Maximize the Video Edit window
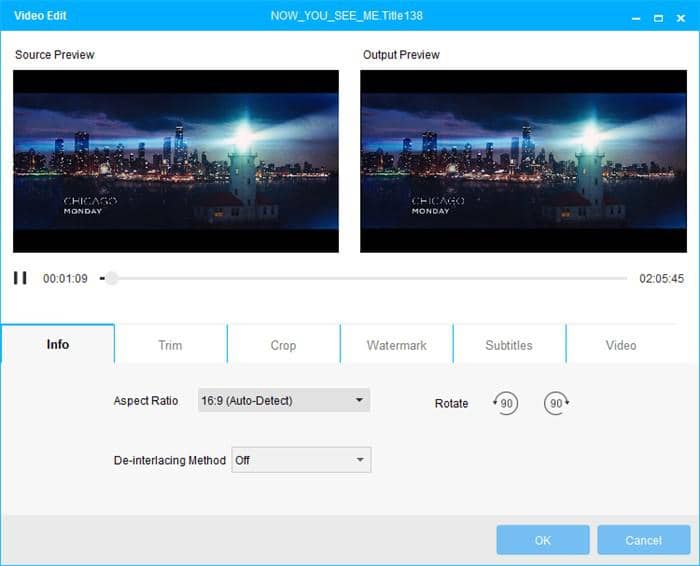 (x=658, y=18)
